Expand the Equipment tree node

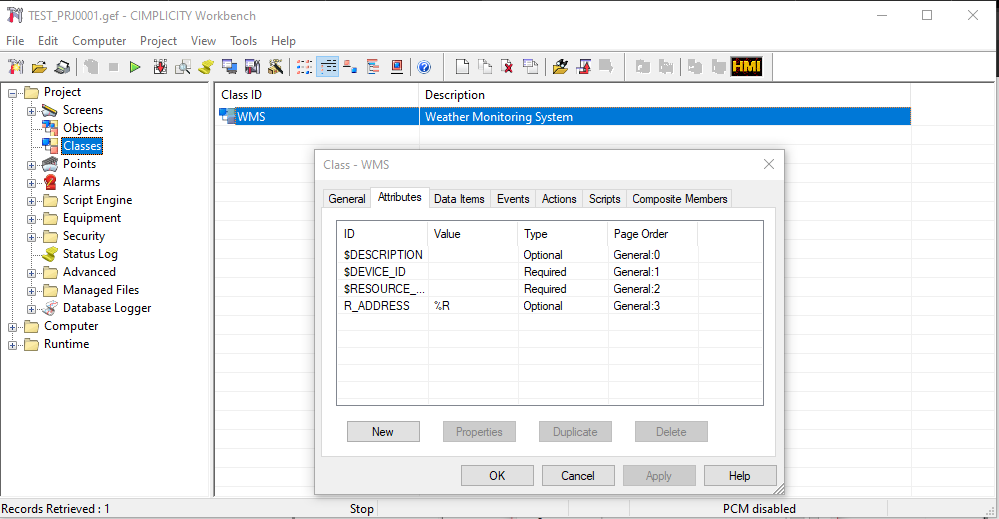[31, 219]
